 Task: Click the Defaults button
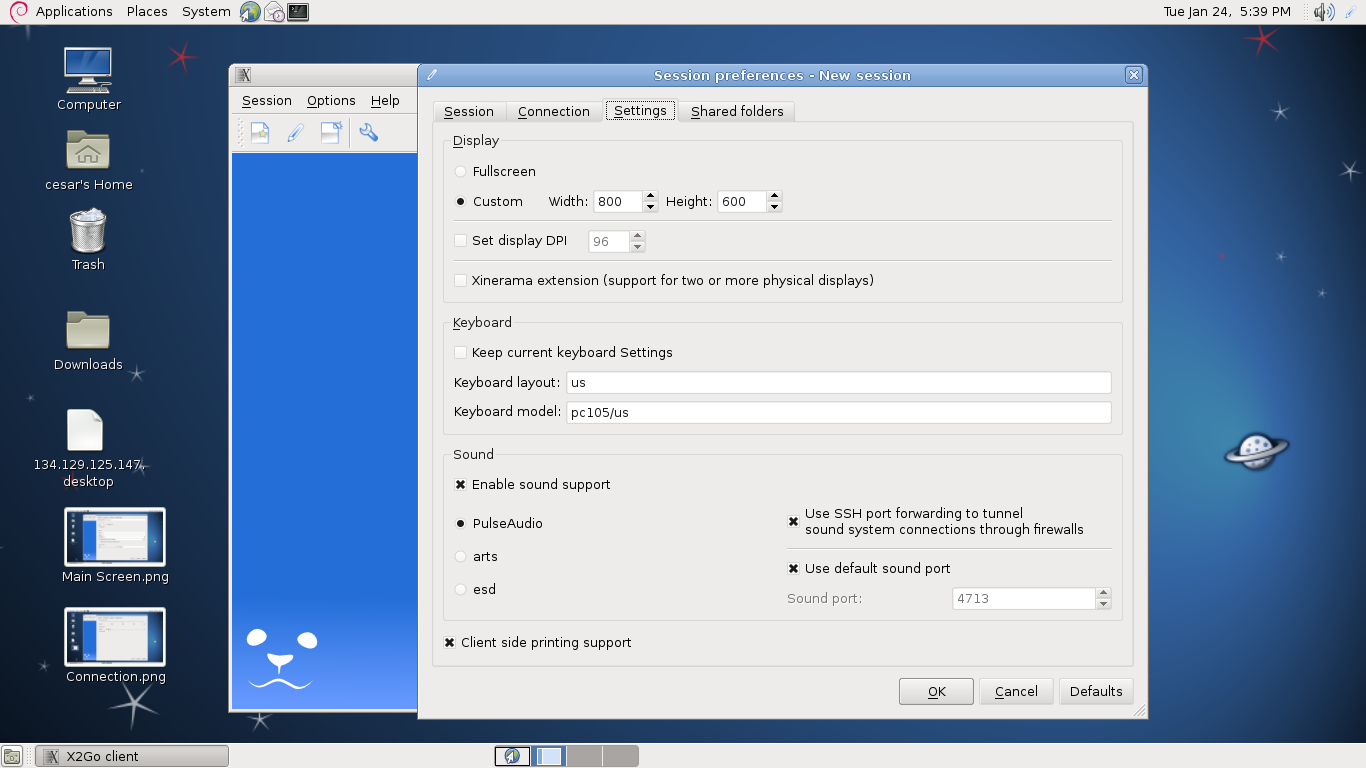1096,692
